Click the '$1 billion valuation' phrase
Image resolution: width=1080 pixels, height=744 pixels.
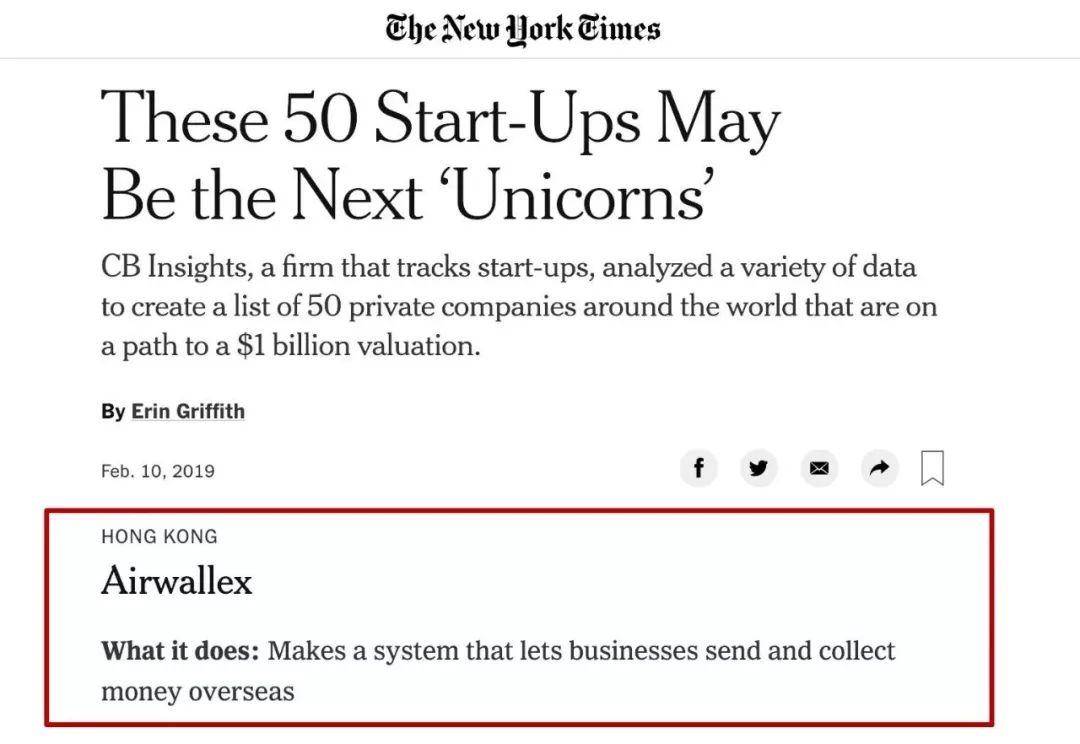tap(358, 345)
